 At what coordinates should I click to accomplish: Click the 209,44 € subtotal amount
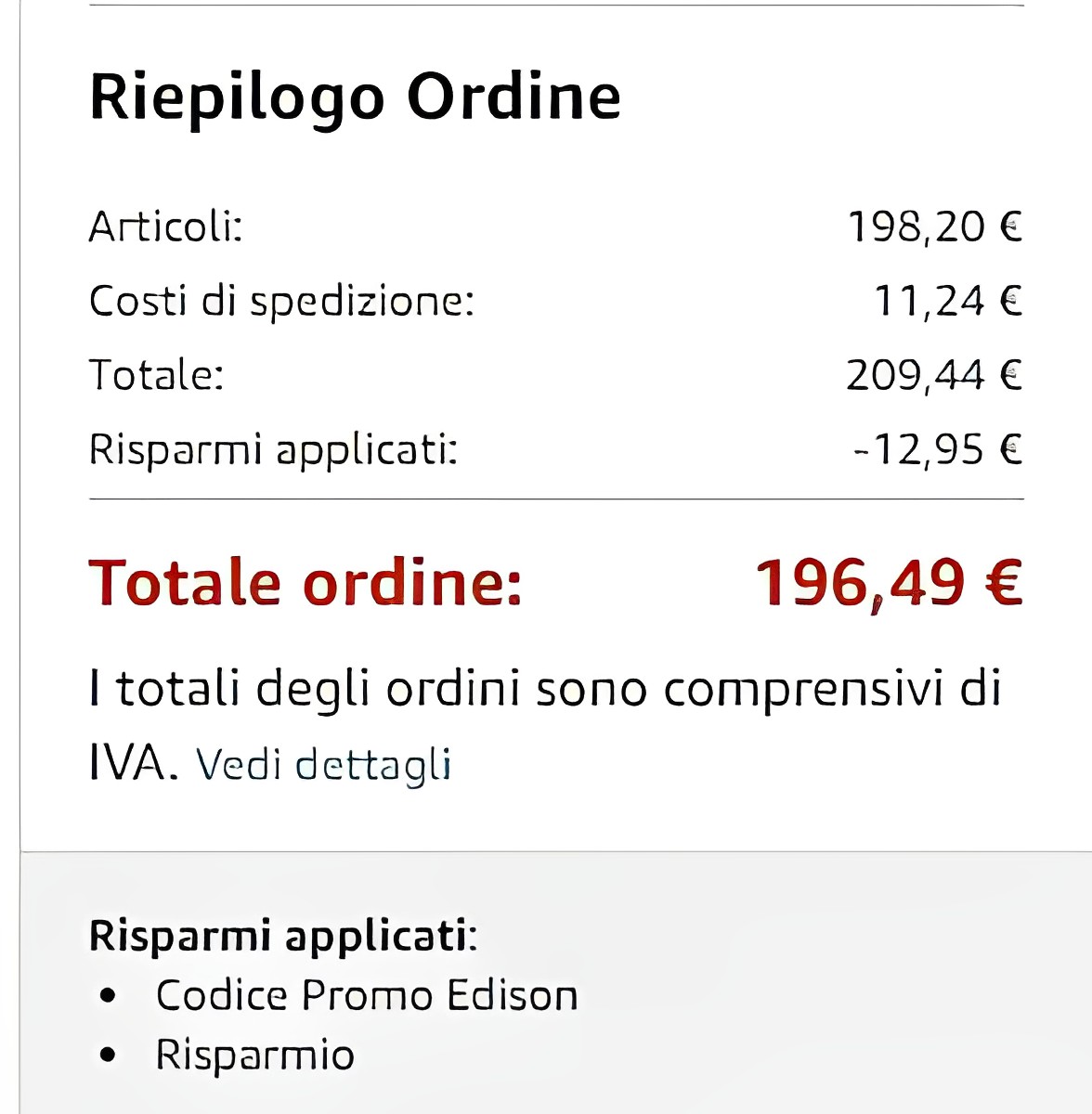[933, 375]
